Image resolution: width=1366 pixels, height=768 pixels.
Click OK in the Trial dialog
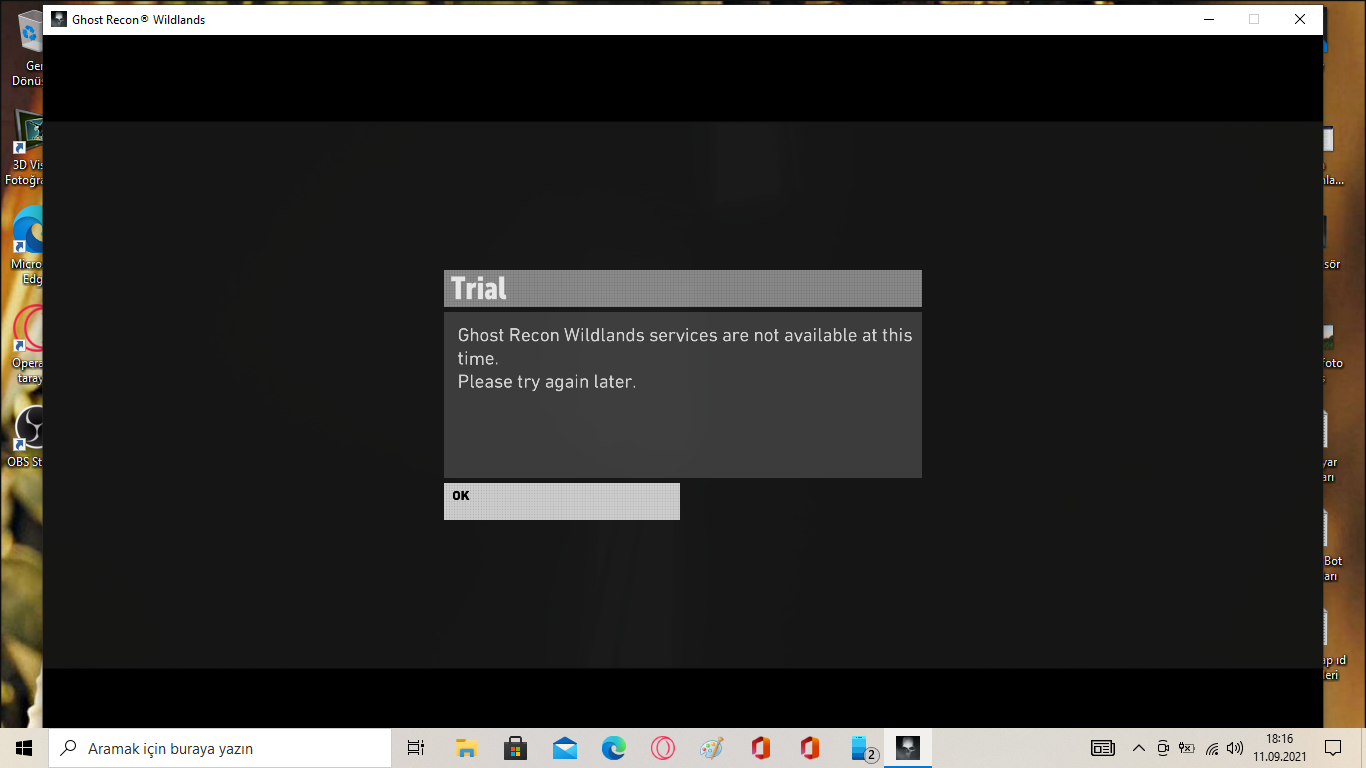coord(561,501)
